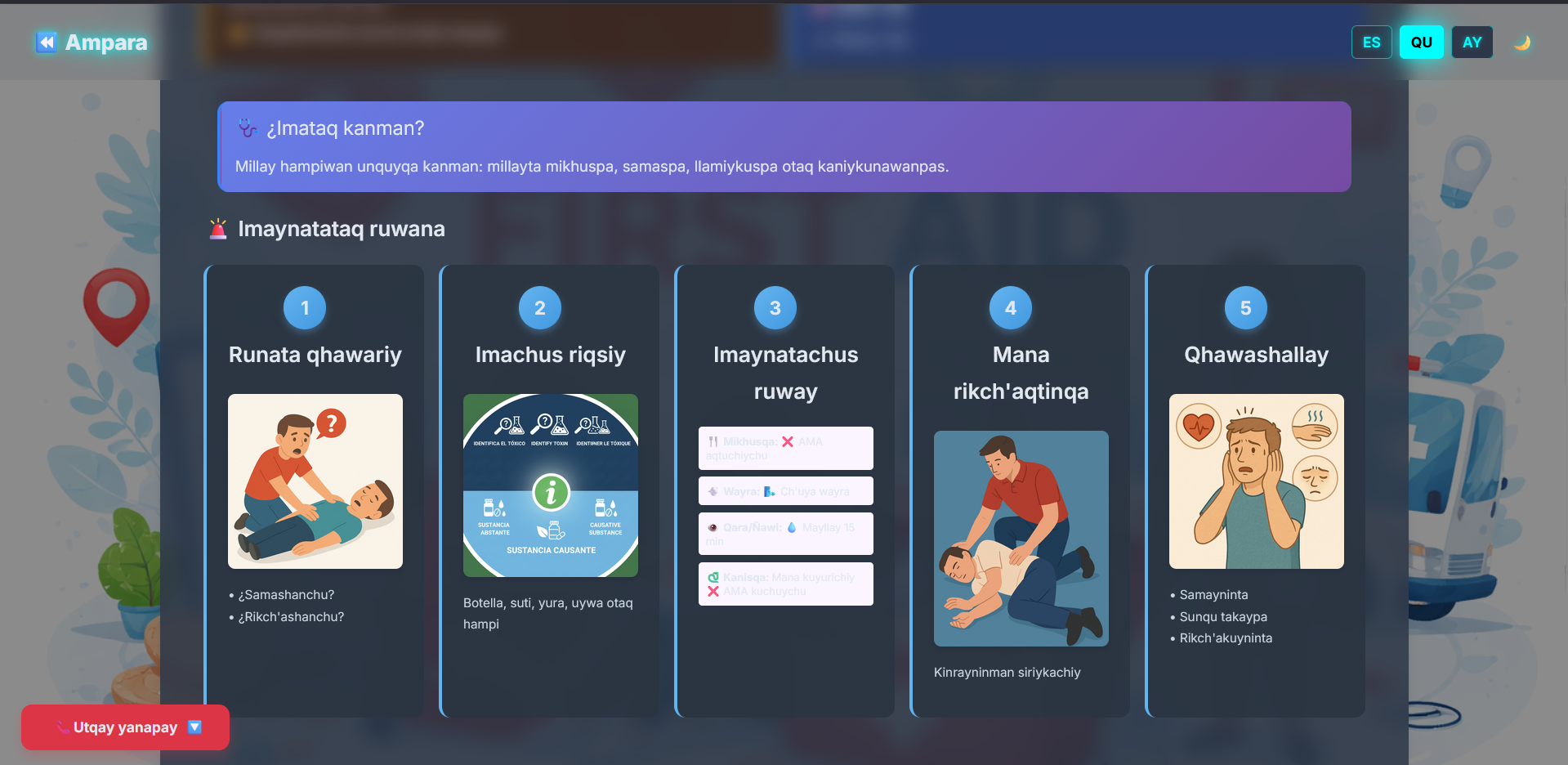Screen dimensions: 1568x765
Task: Open the recovery position illustration
Action: 1021,539
